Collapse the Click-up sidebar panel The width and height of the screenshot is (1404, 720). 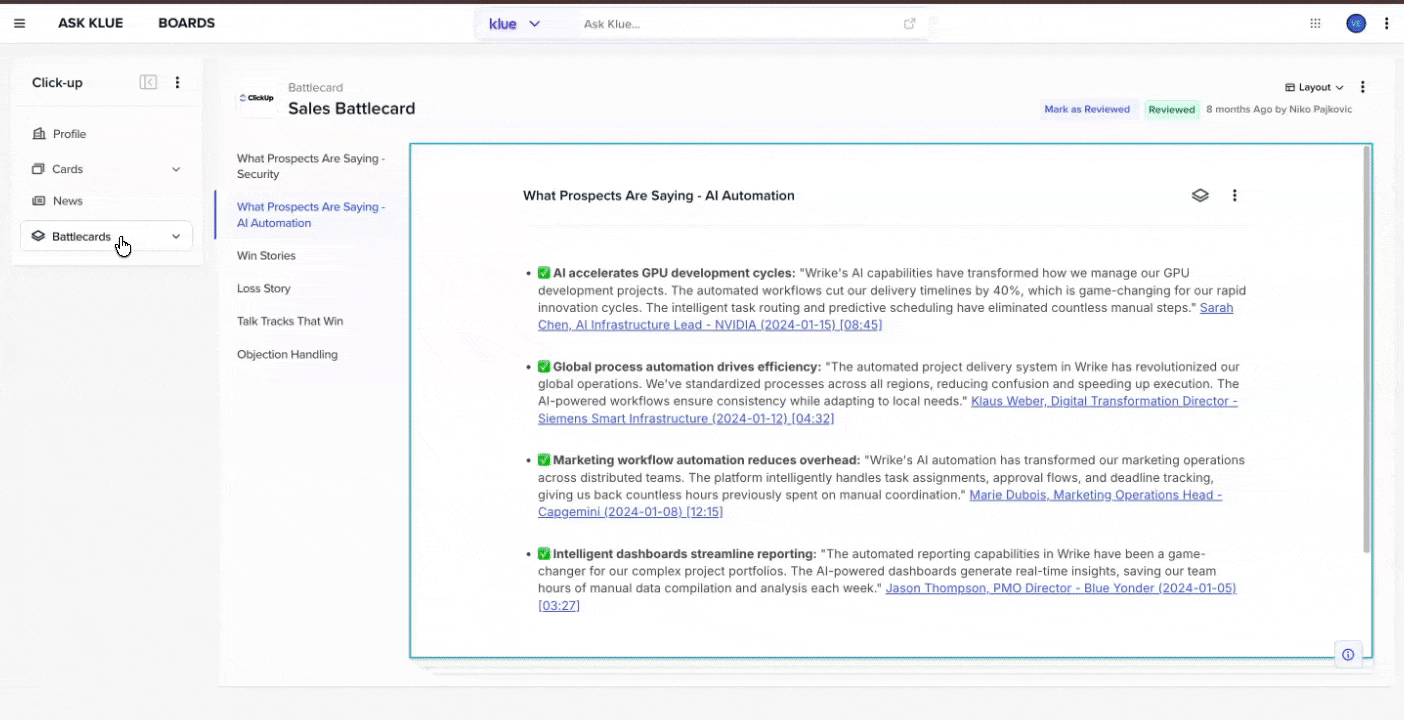[148, 82]
